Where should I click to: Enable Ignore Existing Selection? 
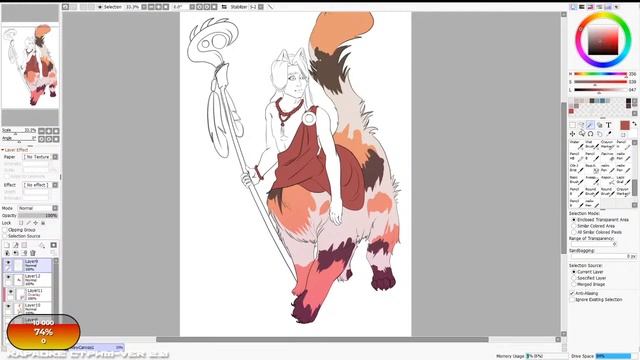point(572,299)
